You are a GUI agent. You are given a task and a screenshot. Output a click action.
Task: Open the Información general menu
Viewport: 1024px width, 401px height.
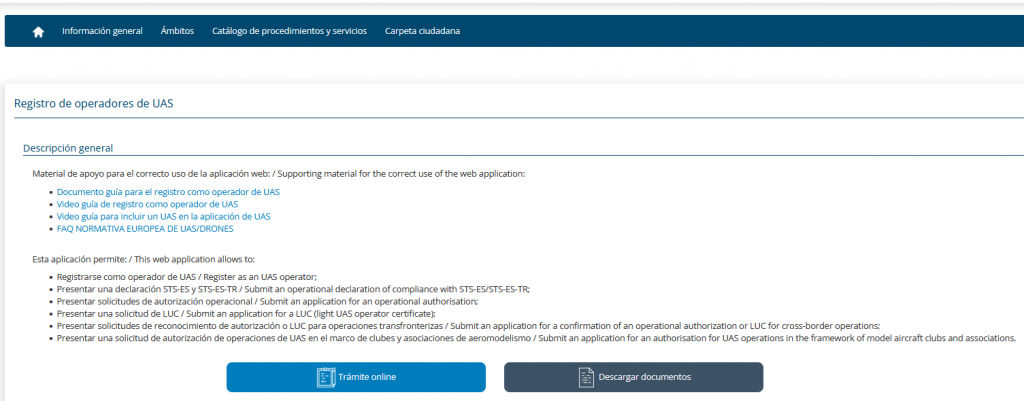tap(103, 31)
